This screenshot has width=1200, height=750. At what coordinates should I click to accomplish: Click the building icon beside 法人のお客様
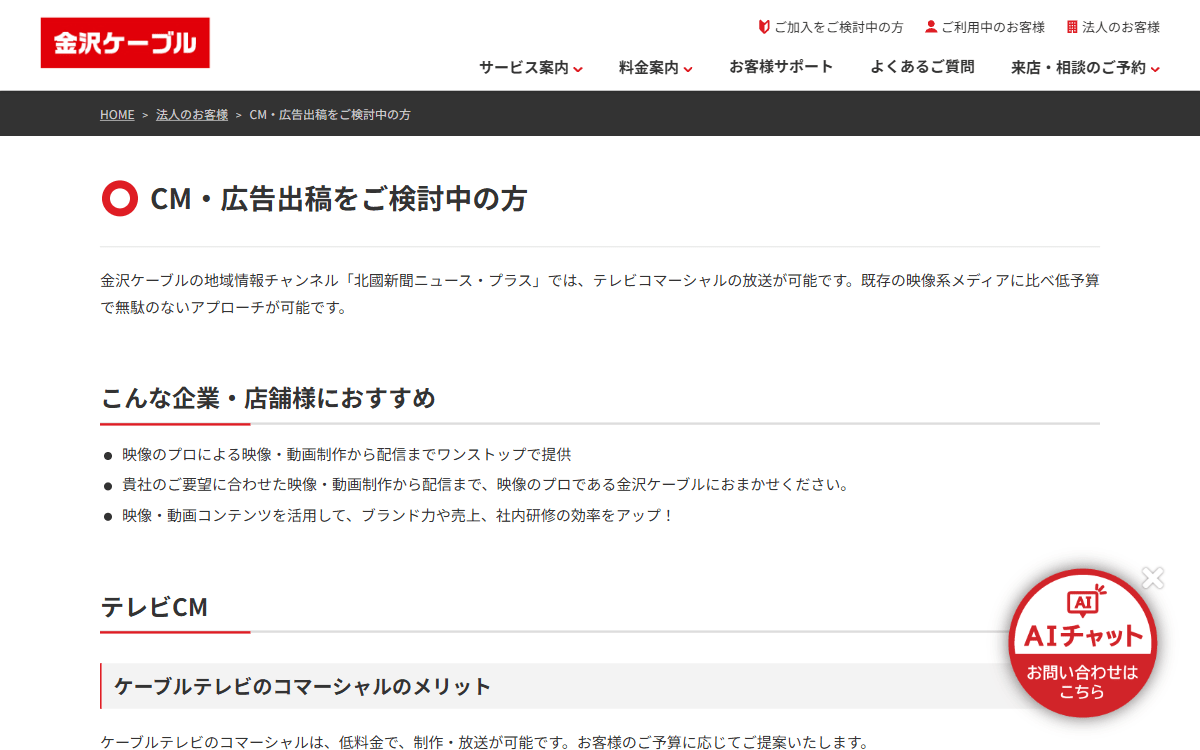coord(1072,27)
